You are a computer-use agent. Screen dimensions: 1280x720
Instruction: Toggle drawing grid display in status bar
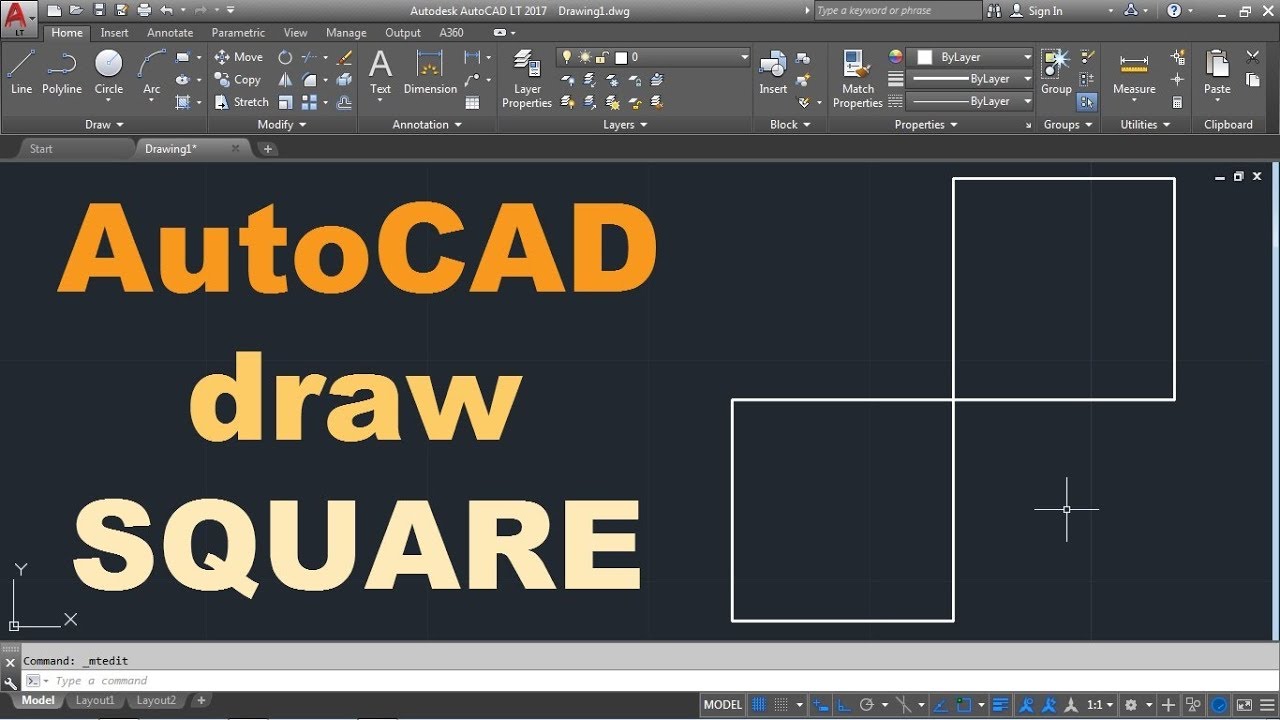(x=759, y=705)
